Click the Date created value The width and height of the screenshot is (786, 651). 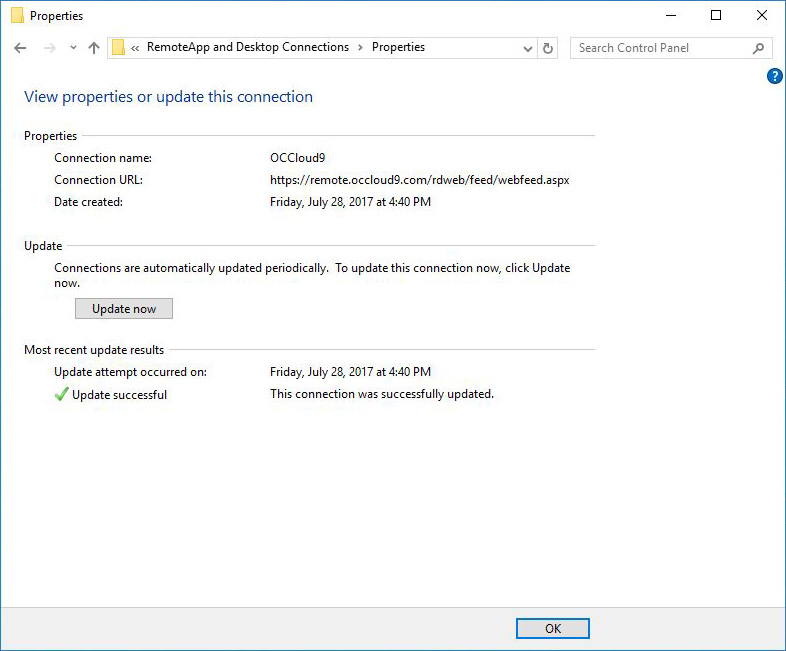[350, 202]
